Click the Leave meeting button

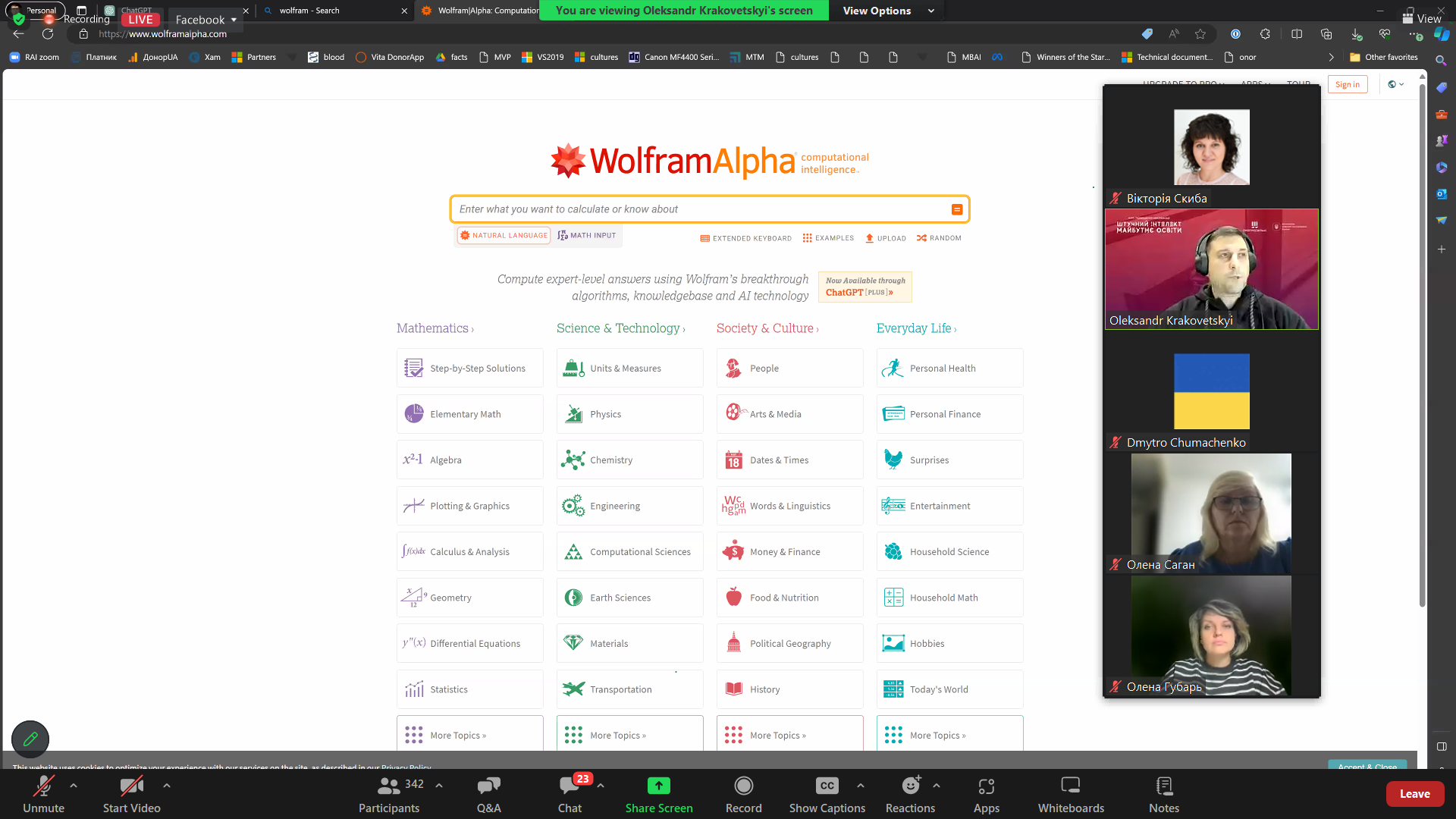point(1414,794)
